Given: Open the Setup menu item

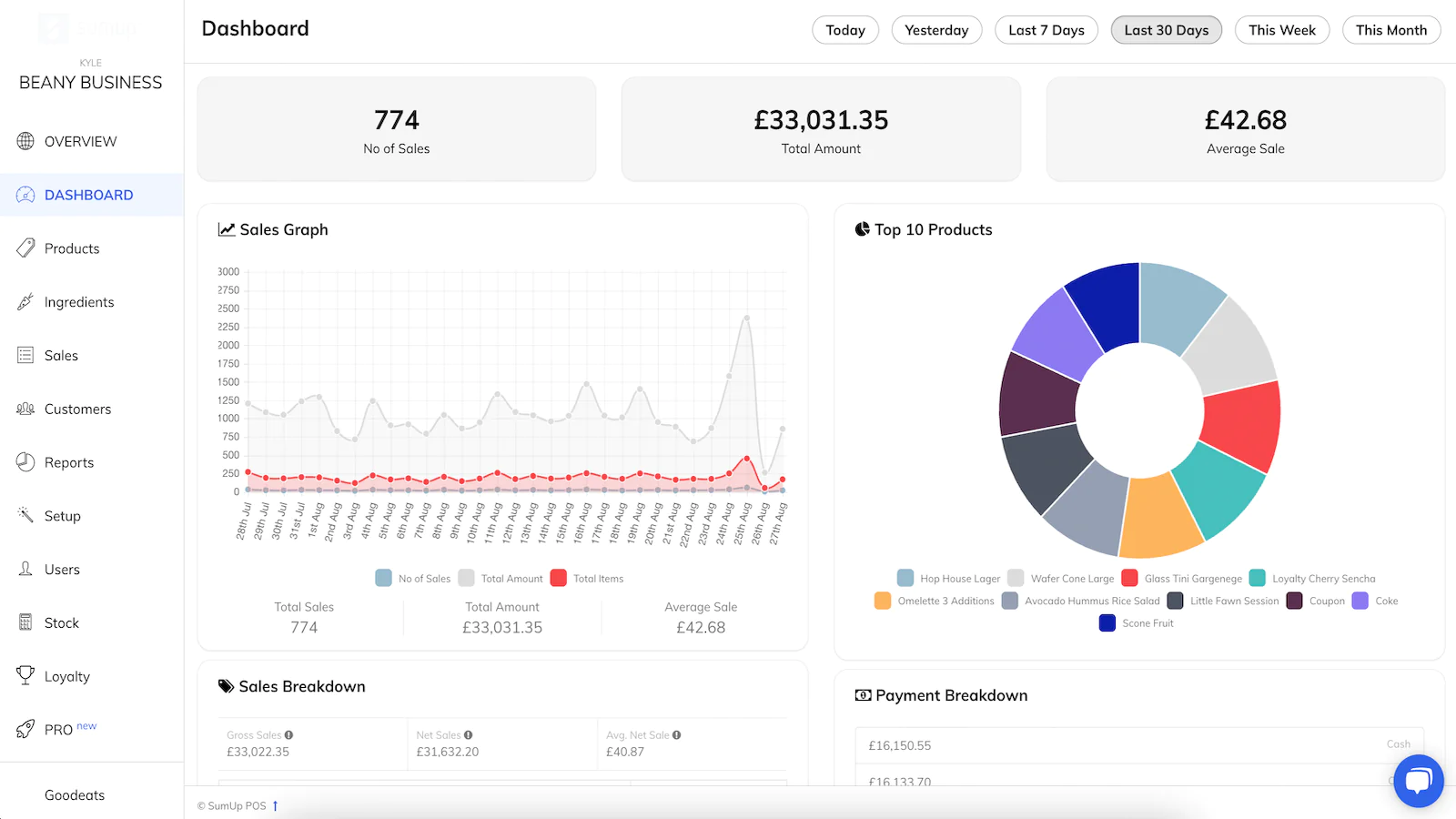Looking at the screenshot, I should 62,516.
